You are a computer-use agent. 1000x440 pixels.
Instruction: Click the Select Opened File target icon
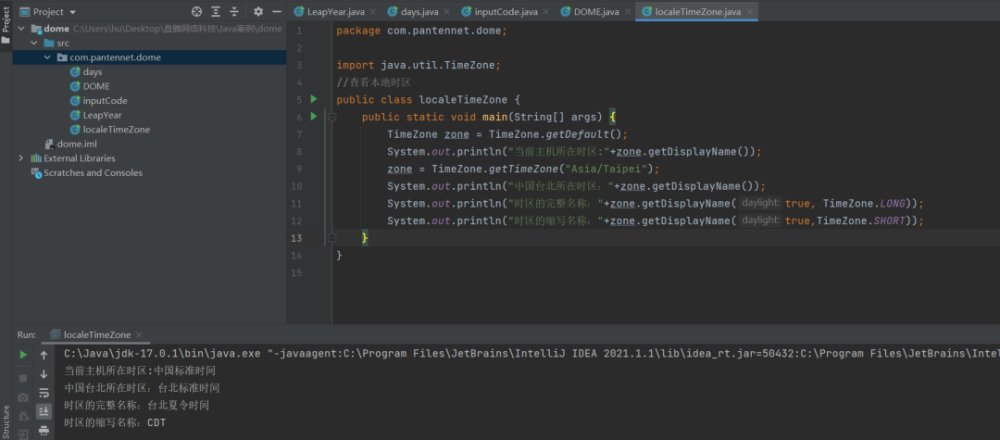click(196, 12)
